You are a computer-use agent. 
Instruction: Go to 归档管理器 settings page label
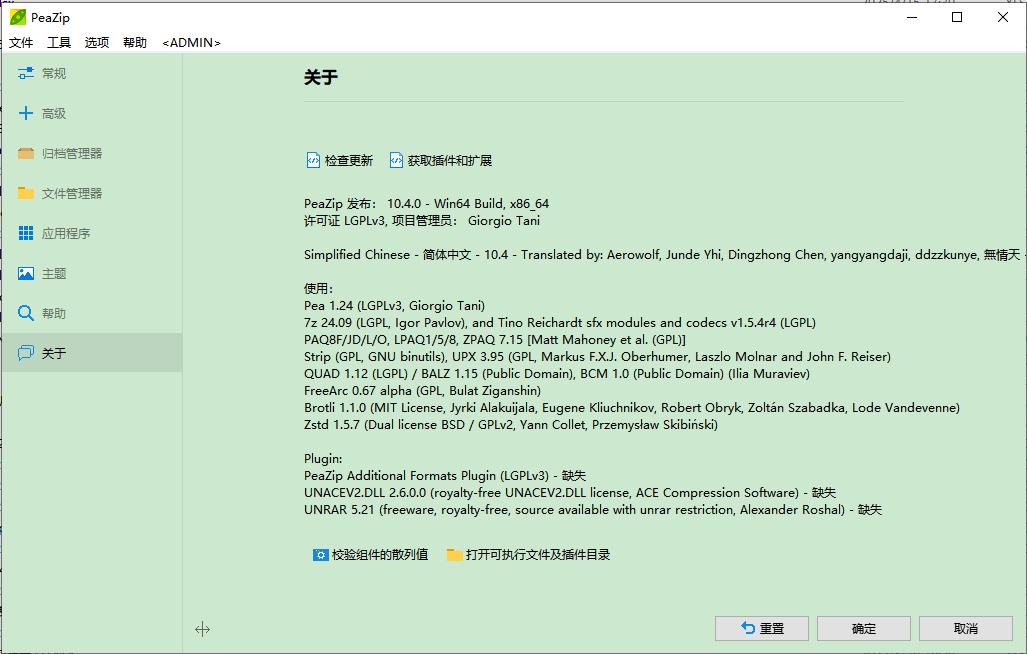tap(72, 153)
